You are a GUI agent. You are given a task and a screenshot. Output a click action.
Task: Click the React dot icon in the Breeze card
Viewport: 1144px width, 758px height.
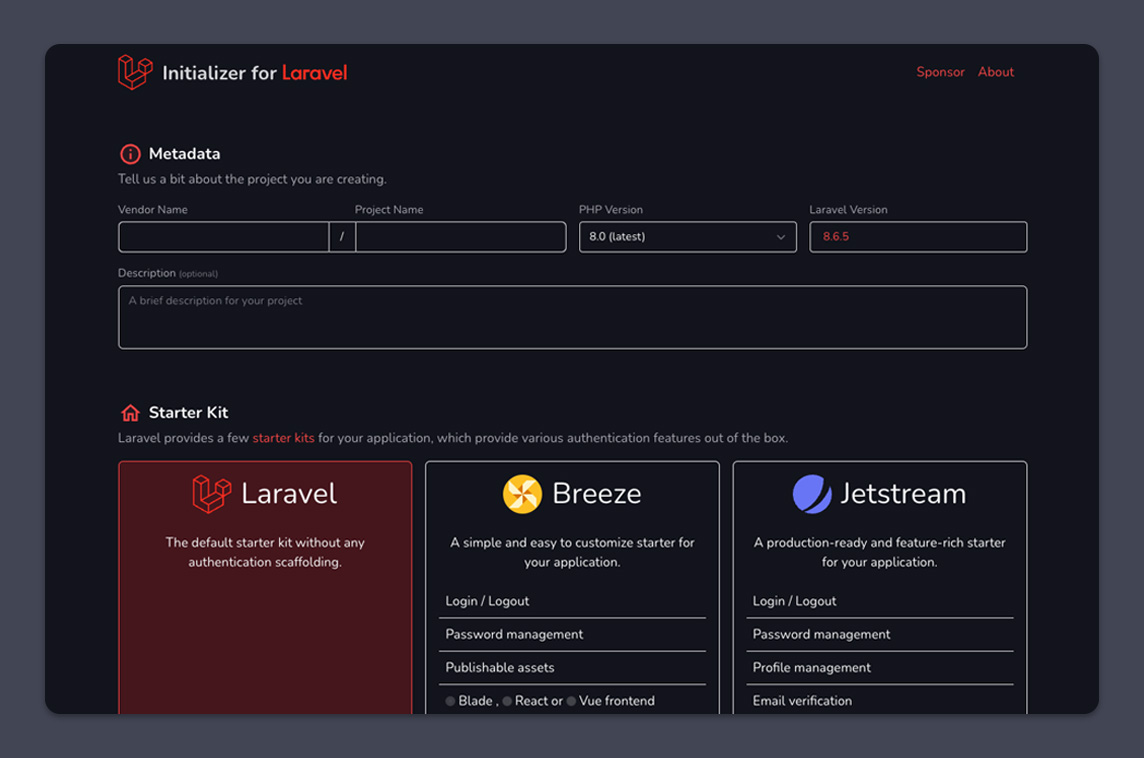click(x=507, y=701)
